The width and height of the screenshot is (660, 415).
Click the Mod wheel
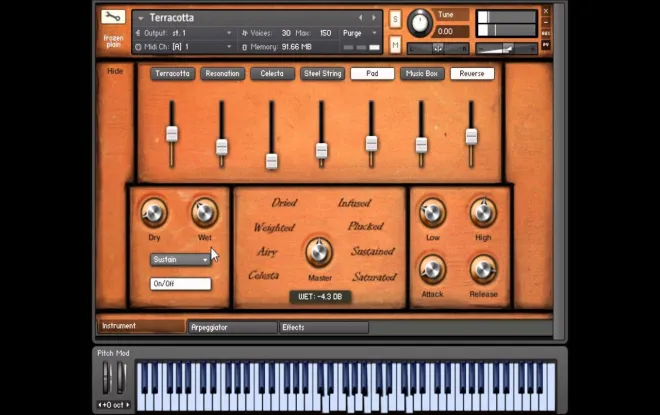[121, 378]
